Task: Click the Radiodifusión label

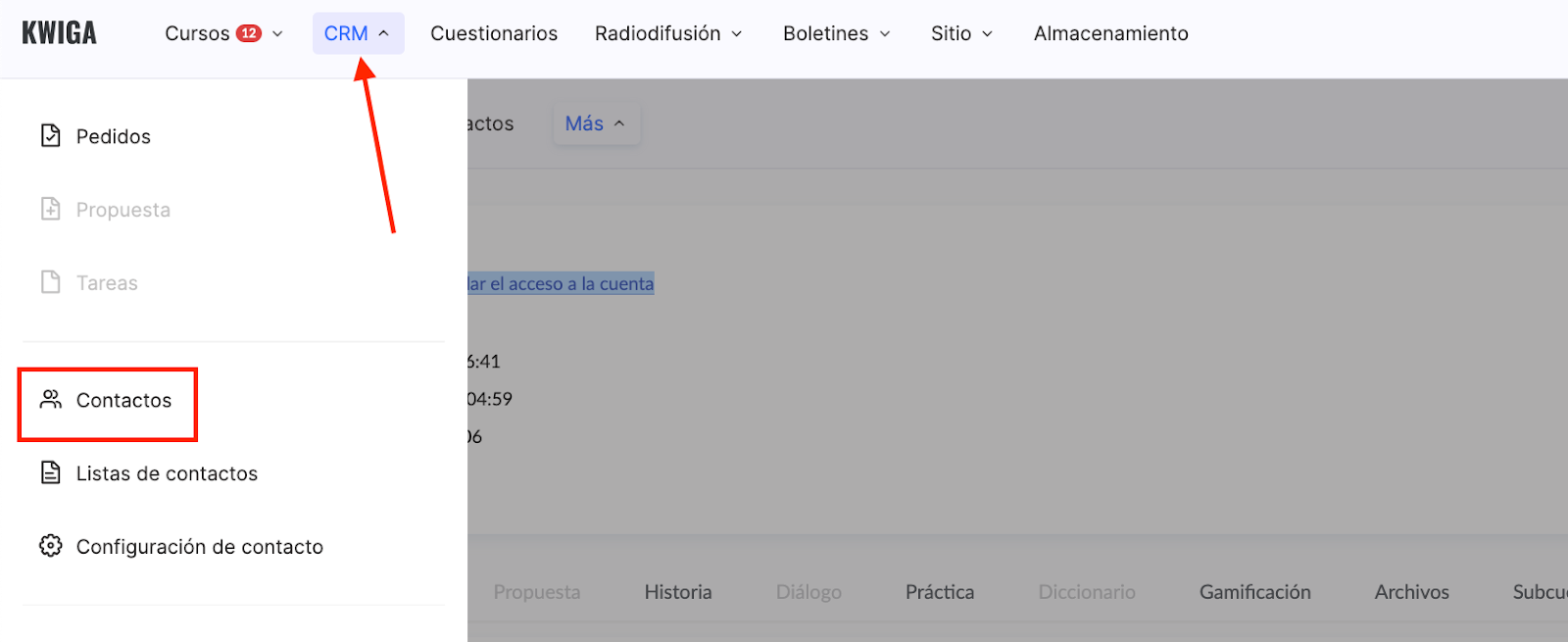Action: point(658,33)
